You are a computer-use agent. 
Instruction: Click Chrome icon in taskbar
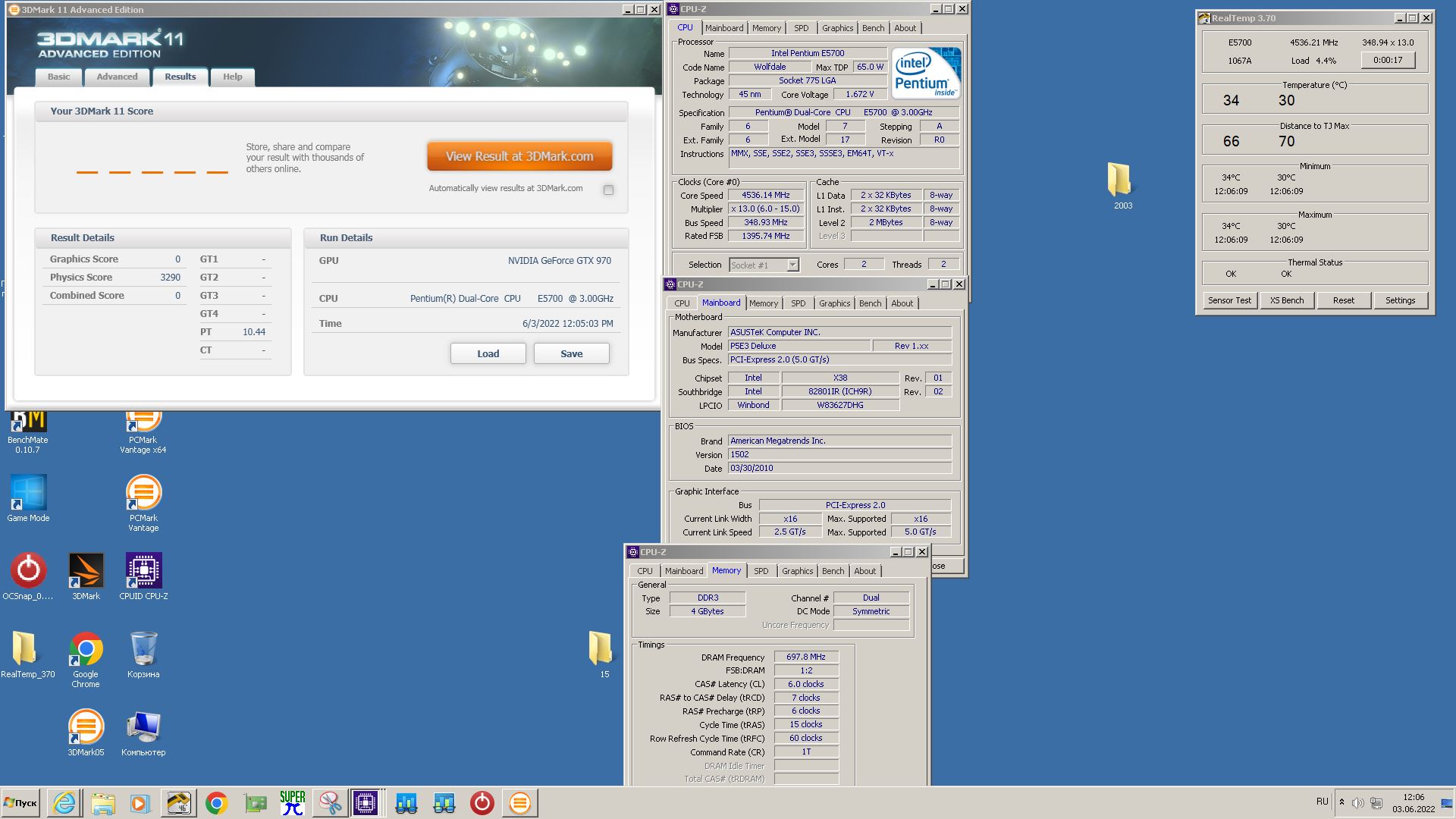[x=216, y=803]
